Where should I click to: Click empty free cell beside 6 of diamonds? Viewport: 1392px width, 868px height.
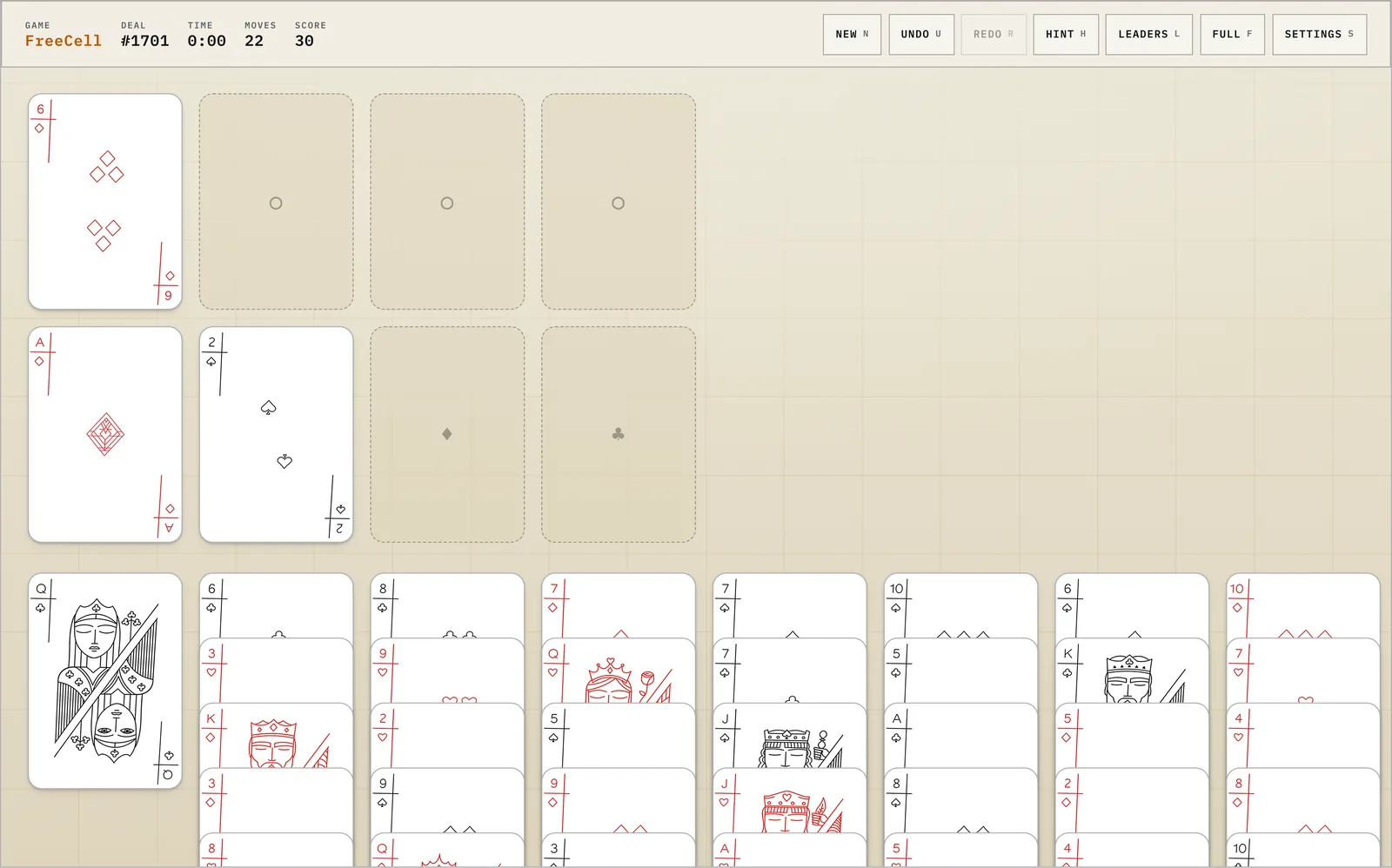tap(276, 202)
